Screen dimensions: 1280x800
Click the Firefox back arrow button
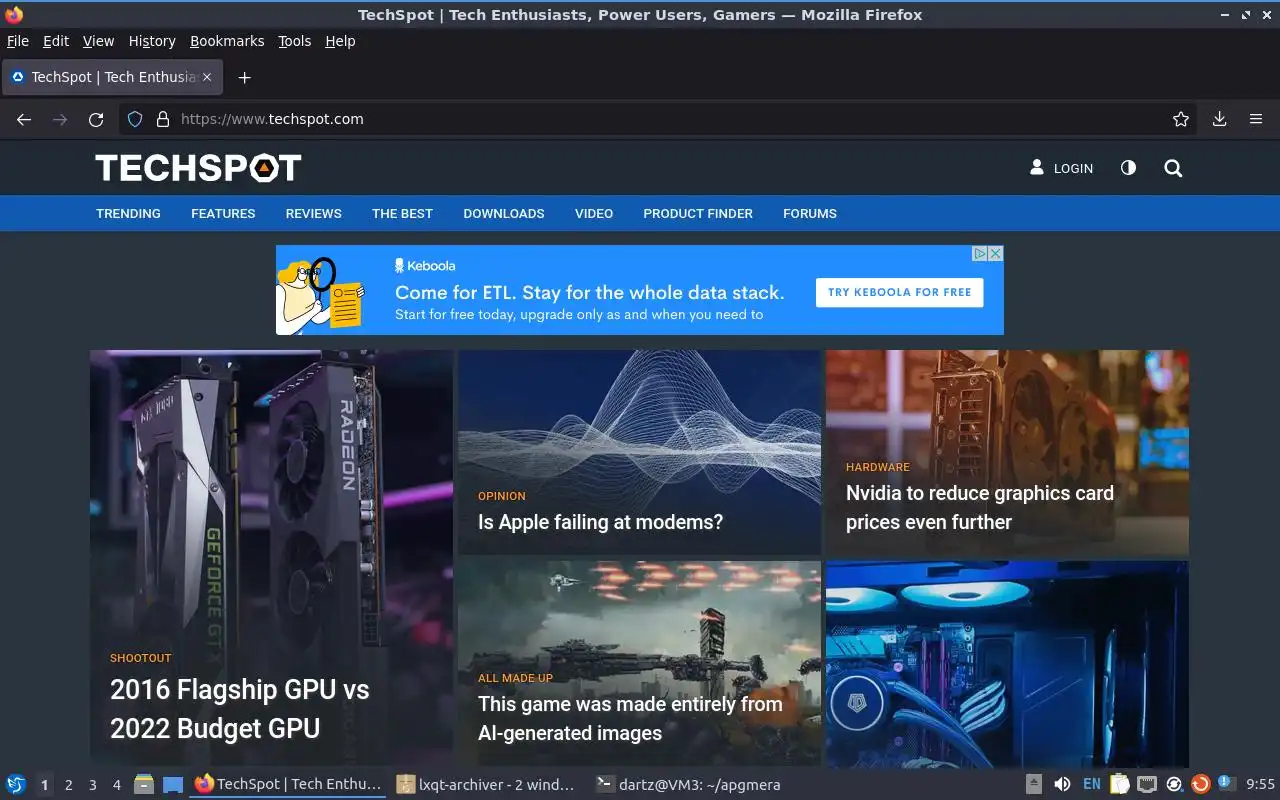coord(24,119)
